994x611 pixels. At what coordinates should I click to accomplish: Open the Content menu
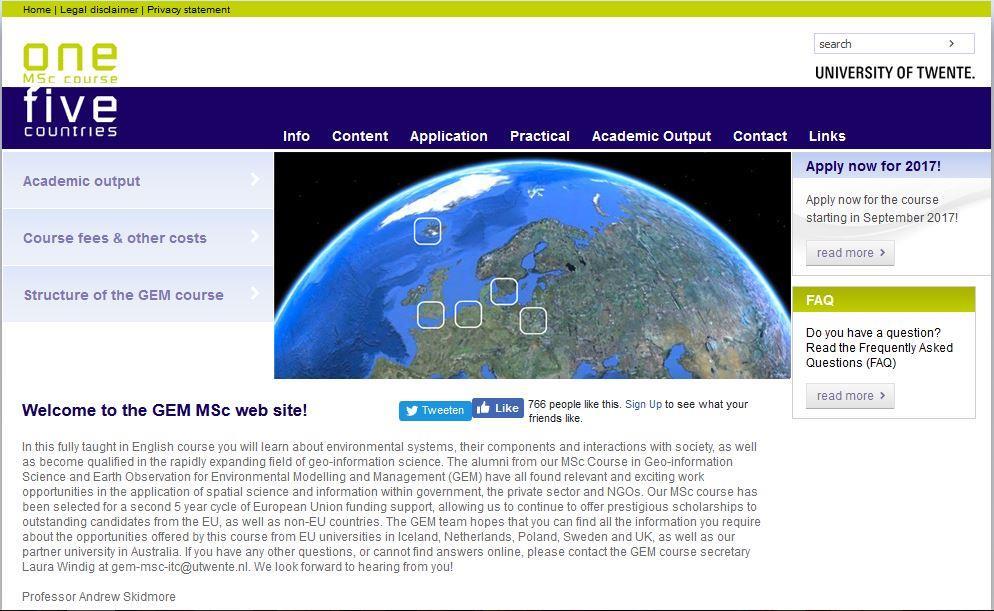(x=360, y=136)
